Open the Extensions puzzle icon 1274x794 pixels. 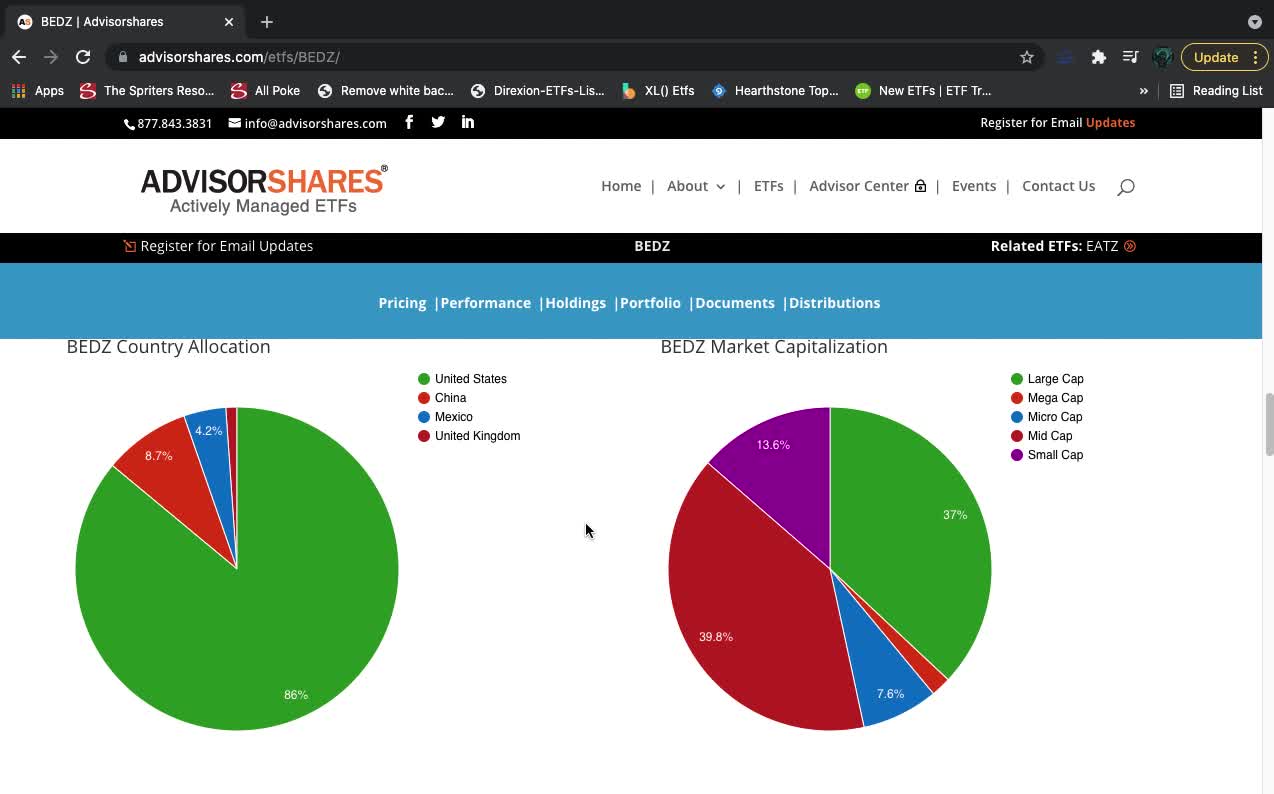click(x=1099, y=57)
